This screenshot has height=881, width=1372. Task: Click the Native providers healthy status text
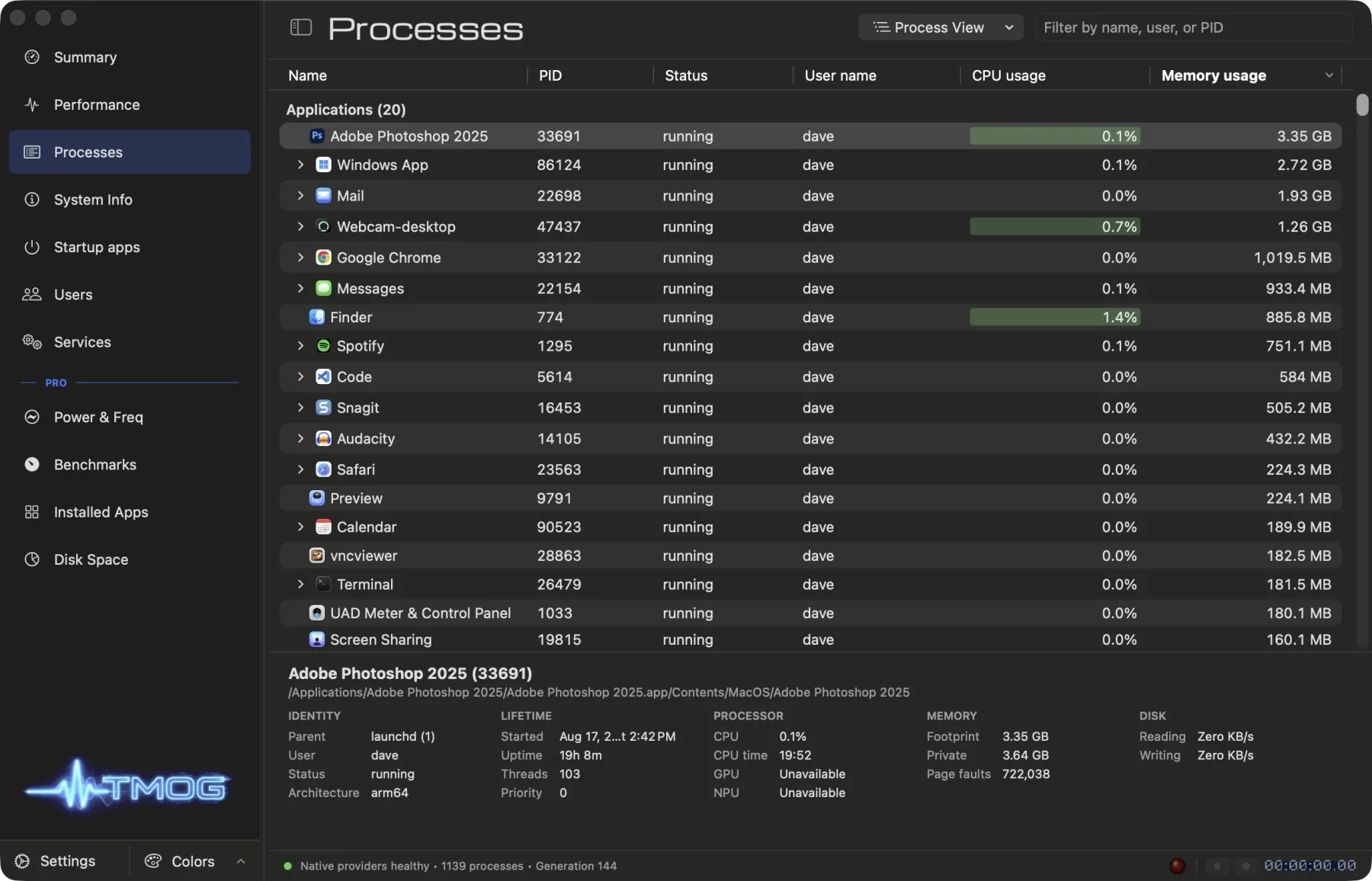click(x=364, y=866)
